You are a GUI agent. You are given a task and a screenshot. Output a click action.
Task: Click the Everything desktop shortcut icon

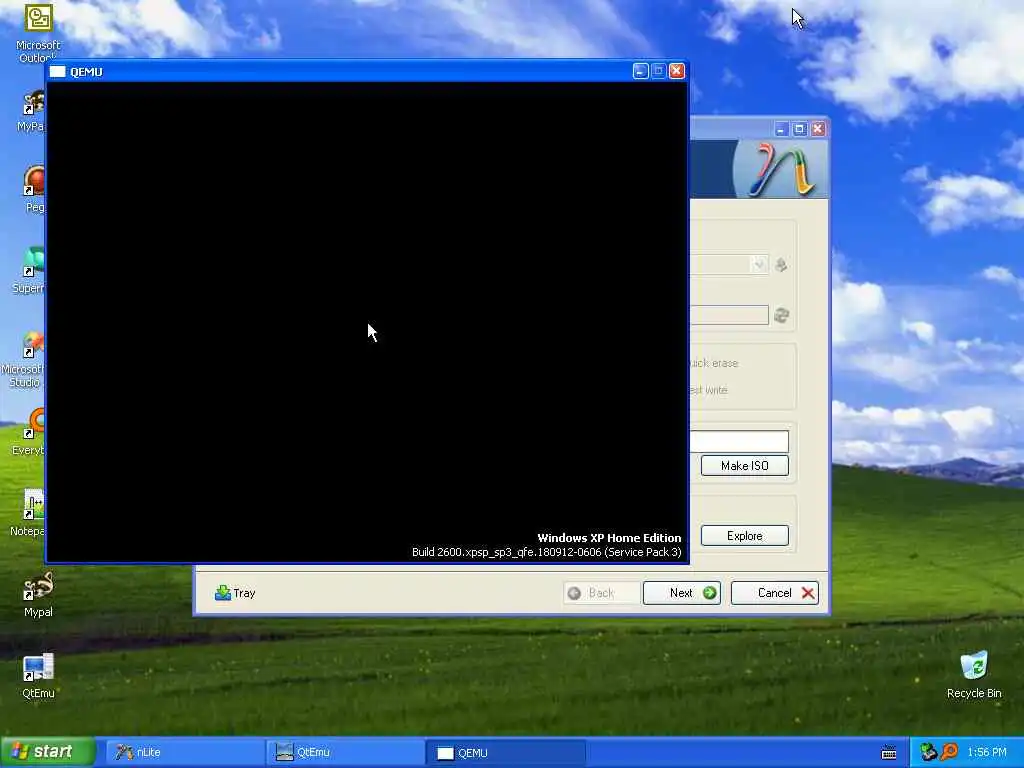click(x=34, y=424)
